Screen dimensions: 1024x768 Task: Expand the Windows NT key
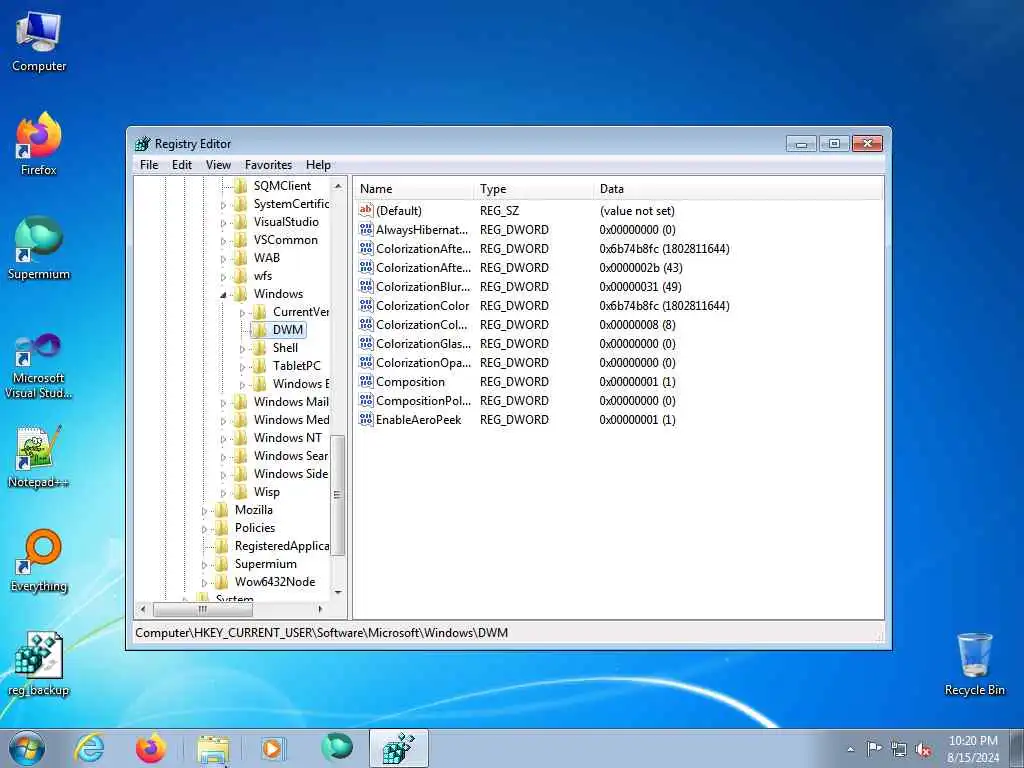[x=223, y=439]
